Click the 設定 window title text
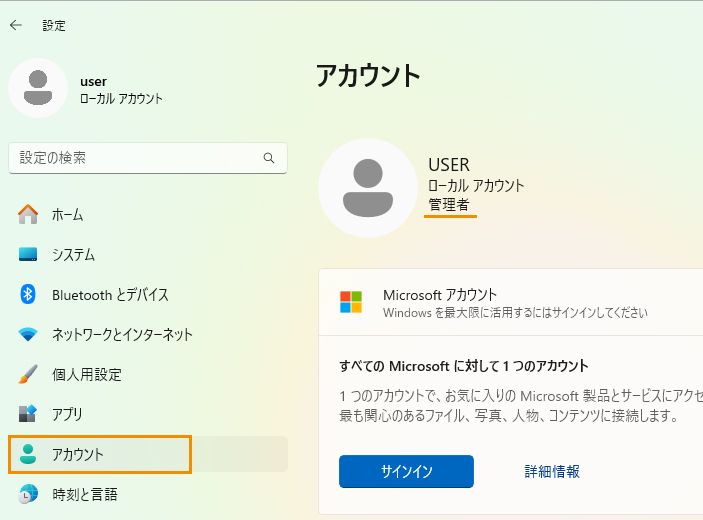 coord(54,26)
